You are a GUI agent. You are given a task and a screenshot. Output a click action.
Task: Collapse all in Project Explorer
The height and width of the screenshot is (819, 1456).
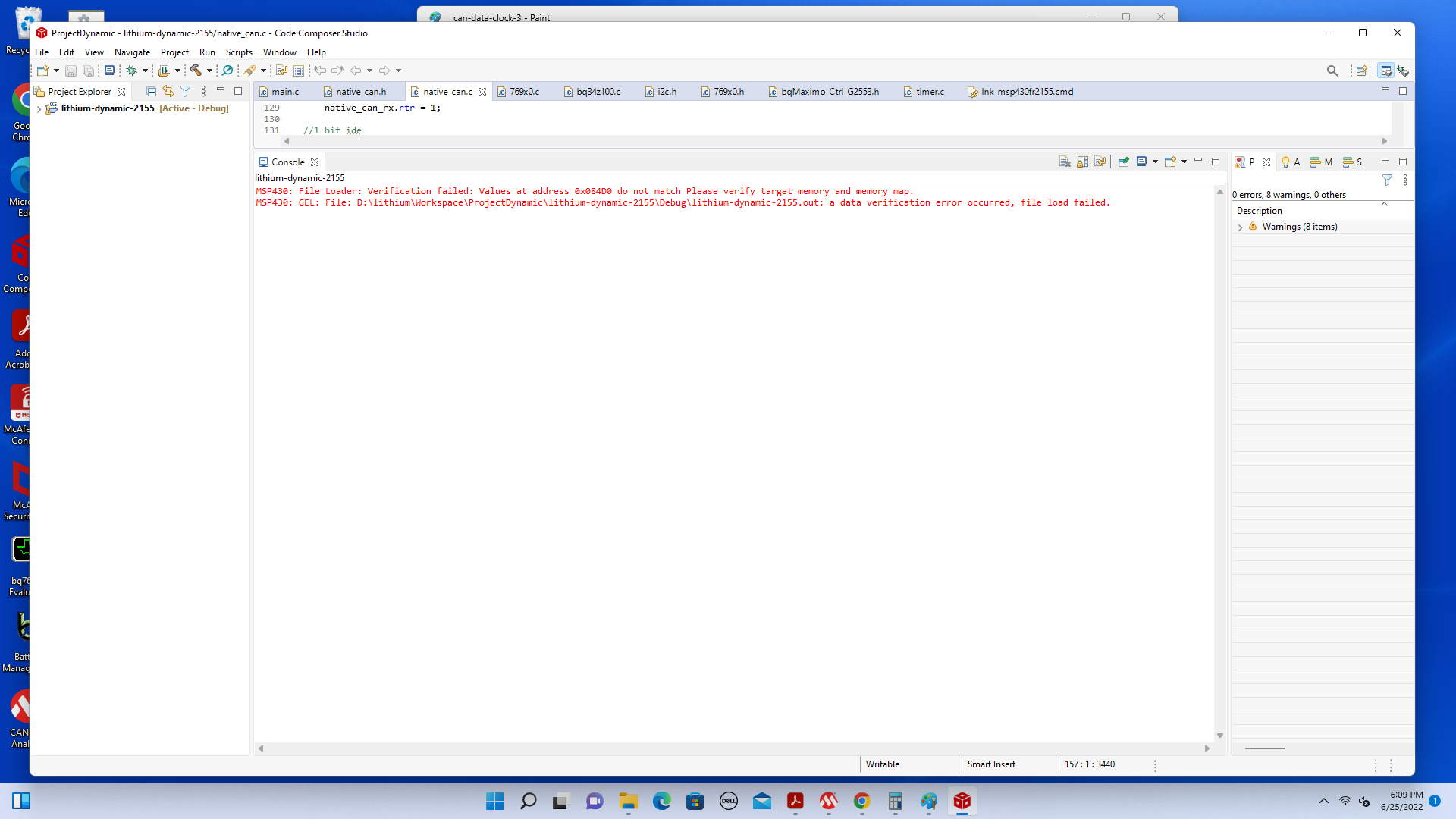click(x=151, y=91)
